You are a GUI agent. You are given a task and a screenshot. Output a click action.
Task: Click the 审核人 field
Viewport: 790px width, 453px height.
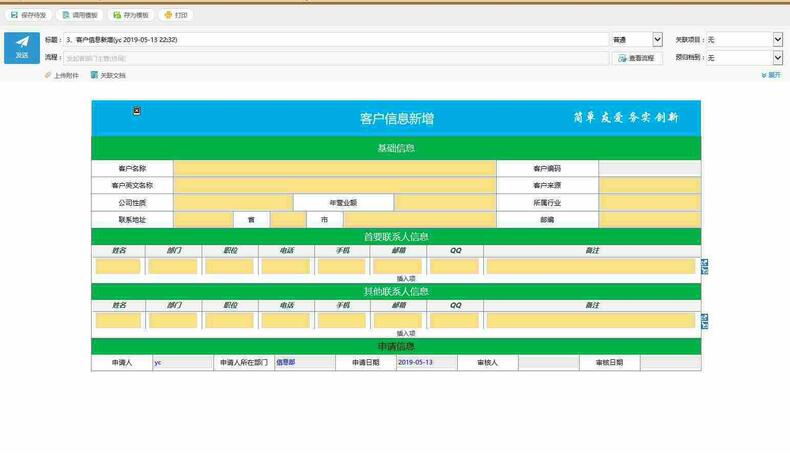coord(549,363)
